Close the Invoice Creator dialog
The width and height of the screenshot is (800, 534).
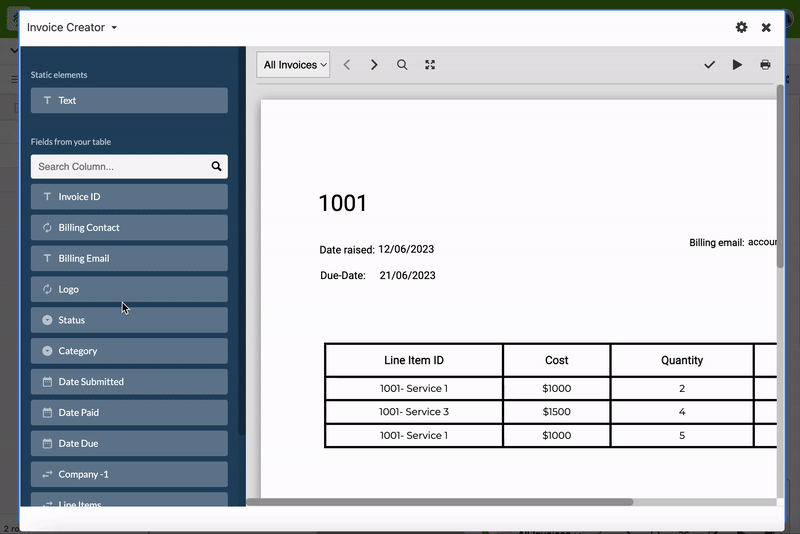click(x=766, y=28)
